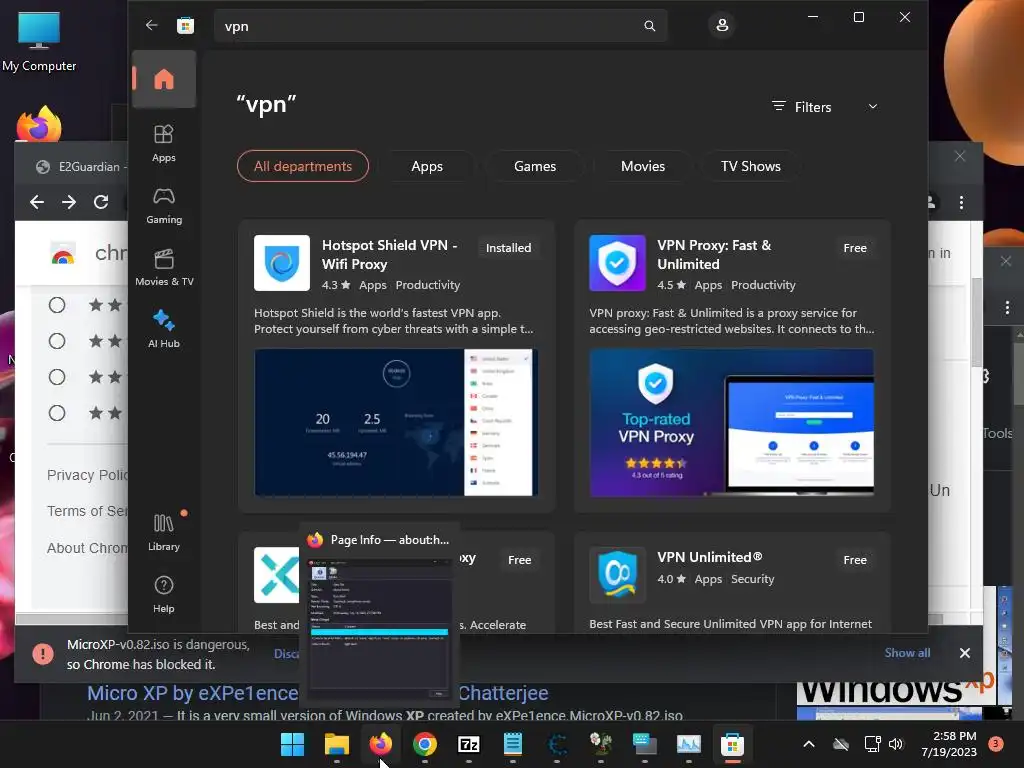
Task: Open Apps section in sidebar
Action: 164,143
